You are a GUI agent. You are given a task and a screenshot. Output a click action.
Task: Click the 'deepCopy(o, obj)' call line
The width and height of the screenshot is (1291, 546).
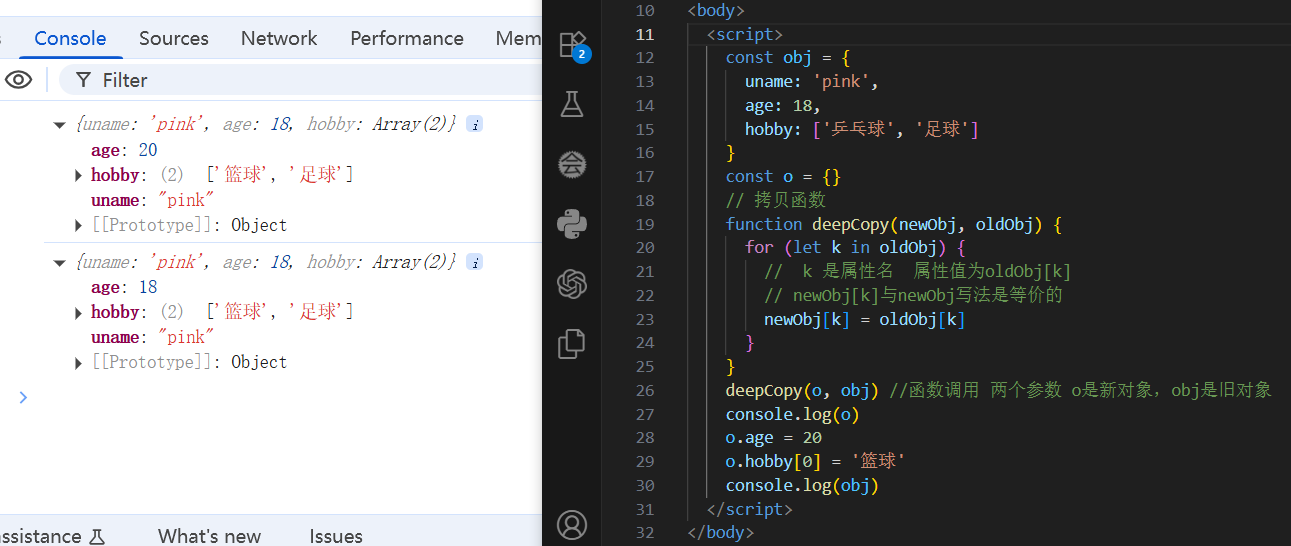click(802, 390)
